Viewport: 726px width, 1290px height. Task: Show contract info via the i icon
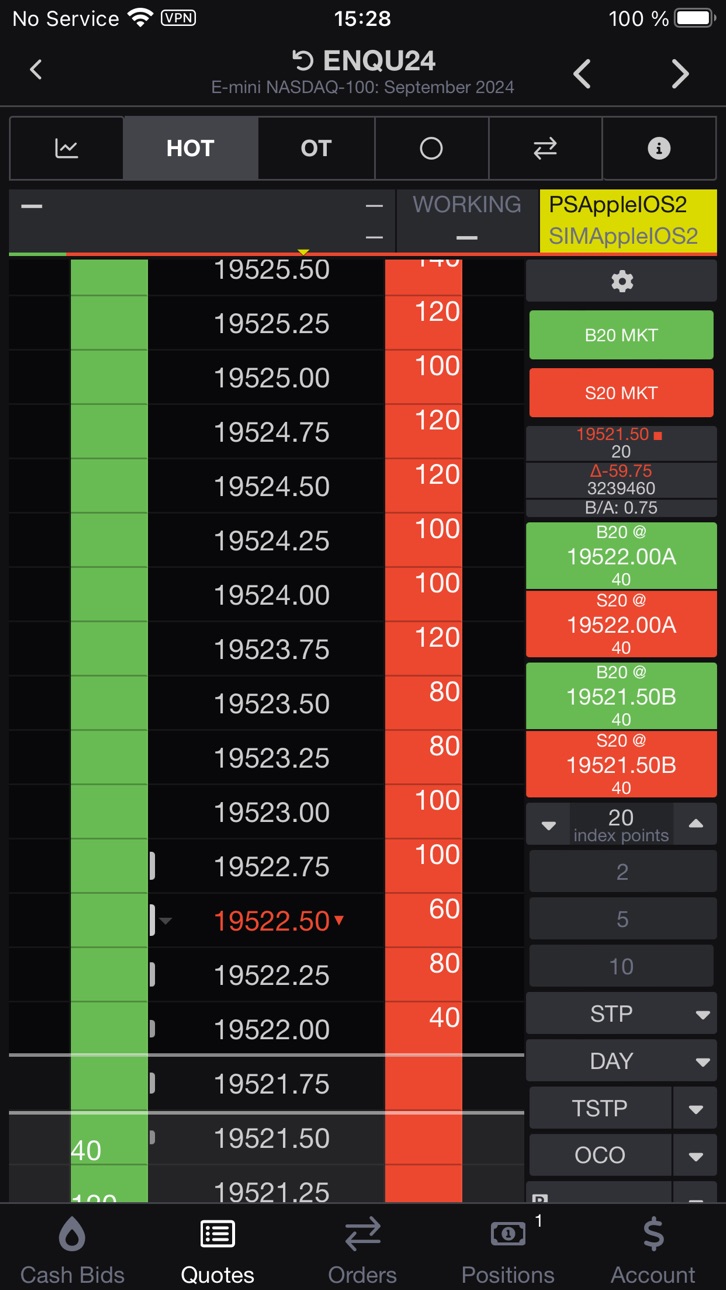pos(659,148)
